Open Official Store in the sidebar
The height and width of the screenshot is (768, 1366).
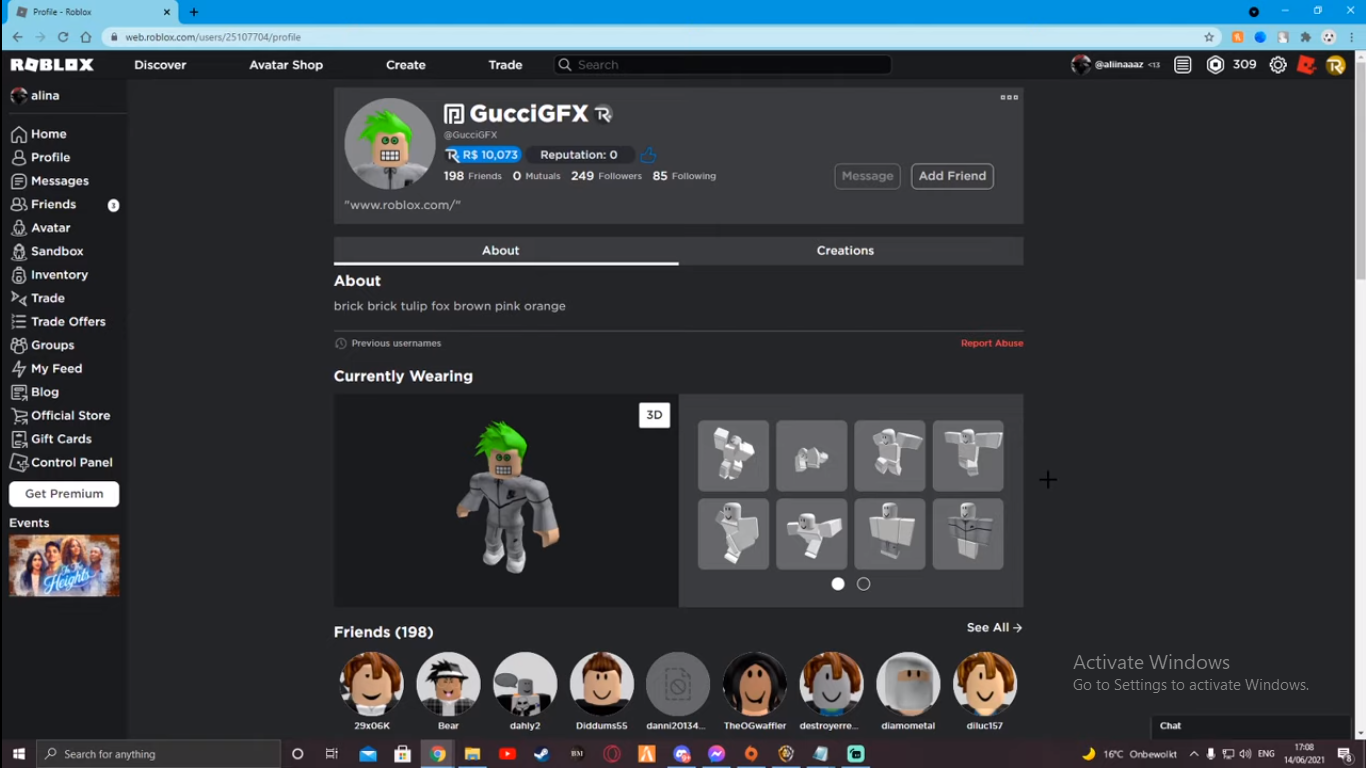(60, 416)
